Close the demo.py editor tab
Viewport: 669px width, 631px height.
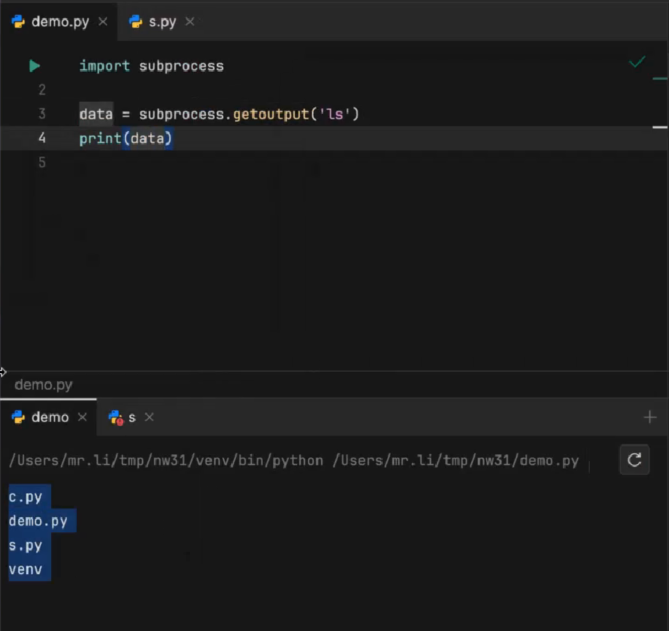(x=103, y=21)
